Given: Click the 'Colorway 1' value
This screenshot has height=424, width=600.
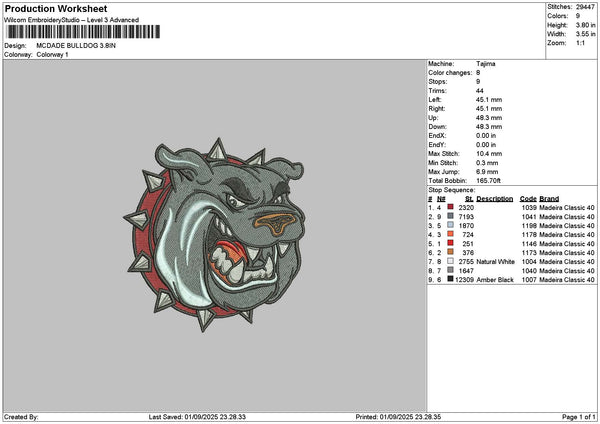Looking at the screenshot, I should point(52,55).
